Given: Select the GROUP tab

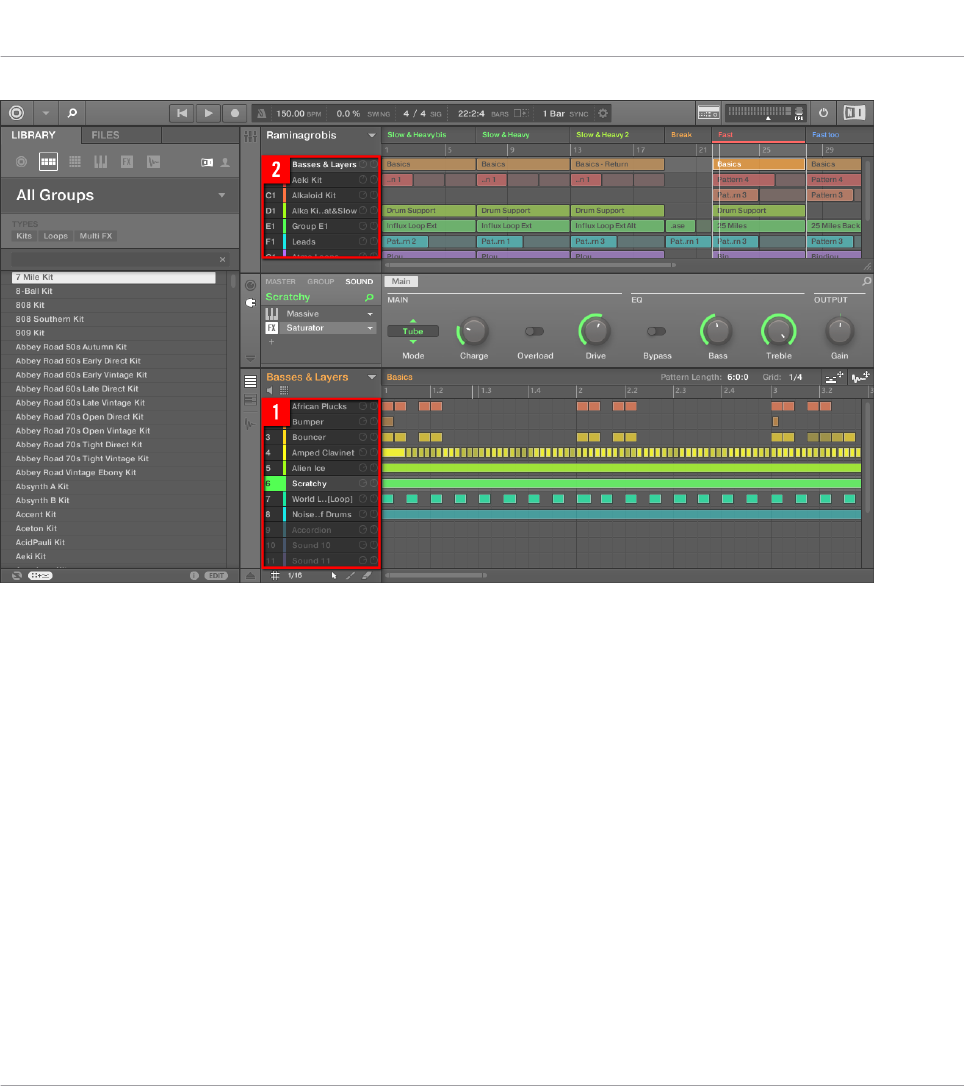Looking at the screenshot, I should 321,282.
